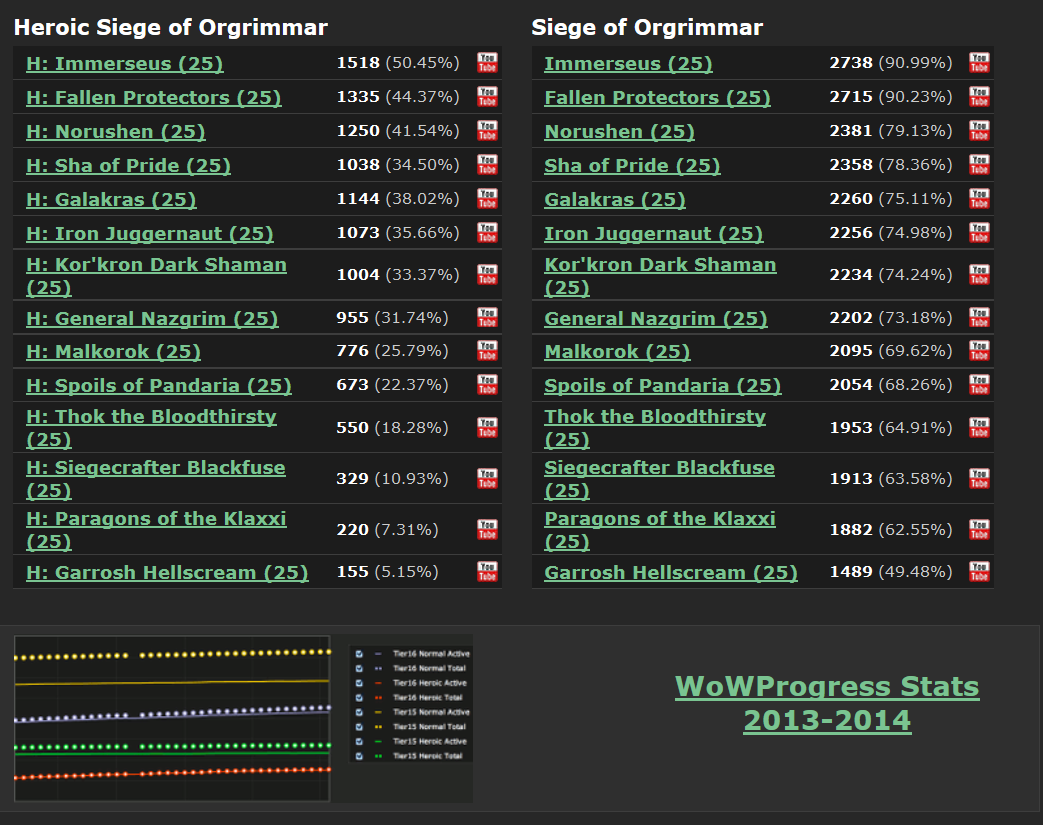1043x825 pixels.
Task: Open normal General Nazgrim (25) link
Action: (x=656, y=319)
